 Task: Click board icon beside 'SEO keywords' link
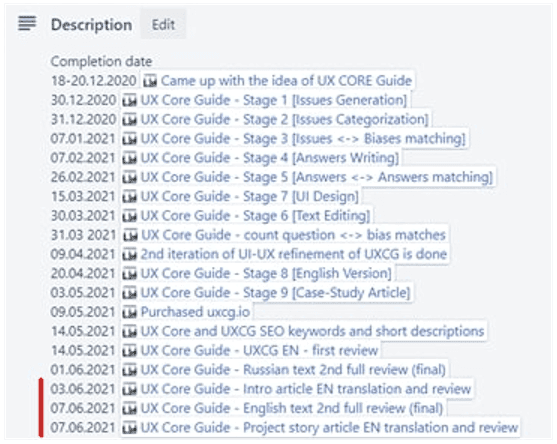click(x=129, y=331)
